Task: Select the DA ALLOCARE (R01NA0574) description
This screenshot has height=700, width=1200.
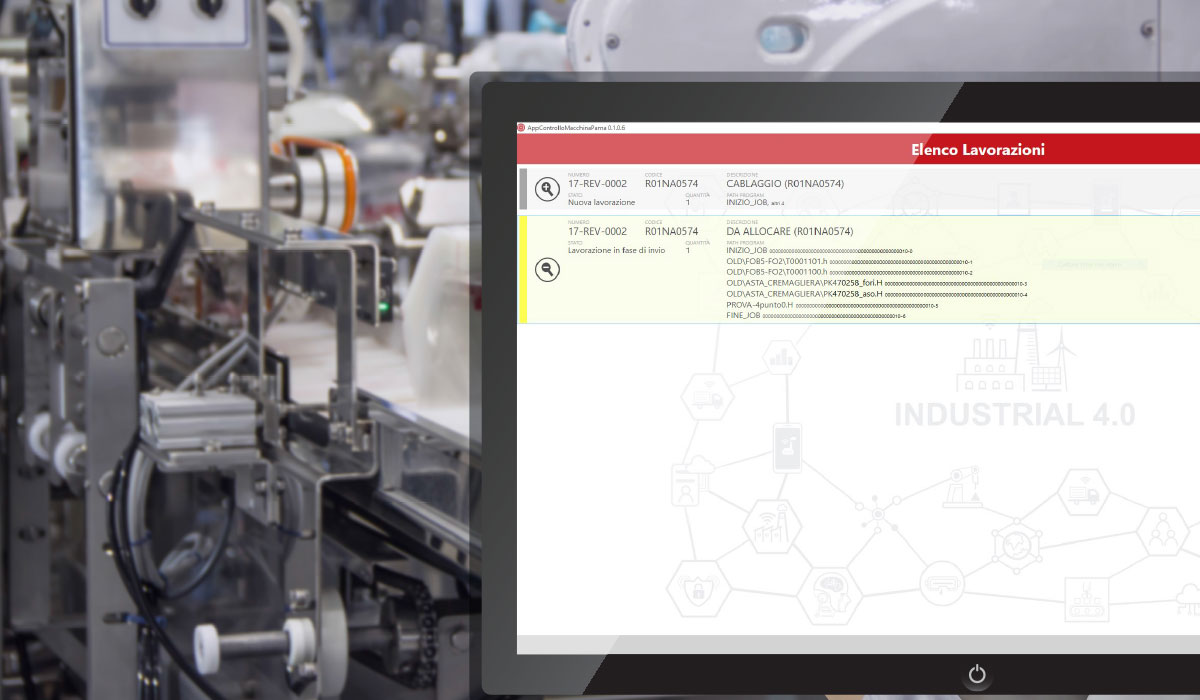Action: click(x=789, y=232)
